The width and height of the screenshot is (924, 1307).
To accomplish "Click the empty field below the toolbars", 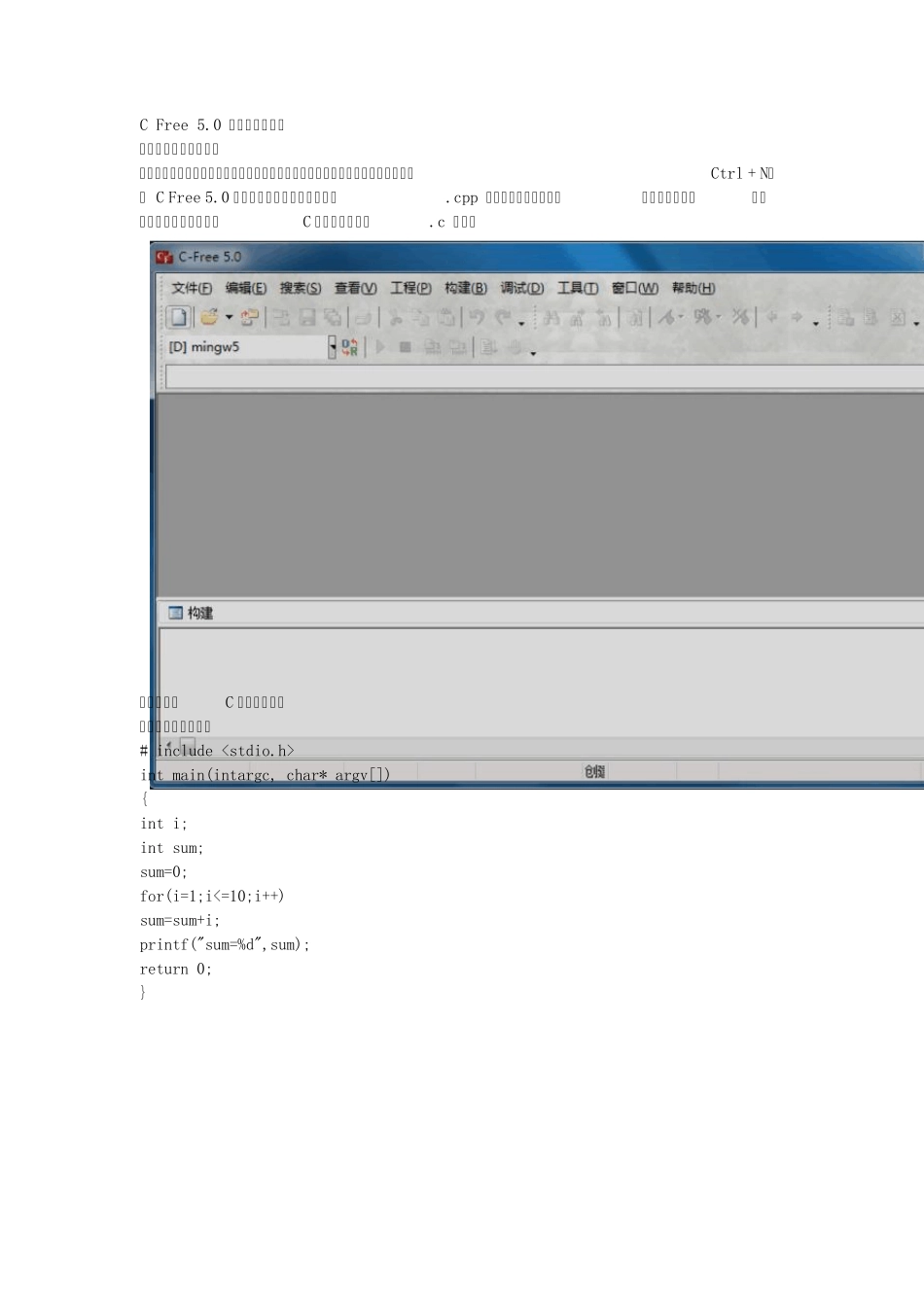I will click(544, 376).
